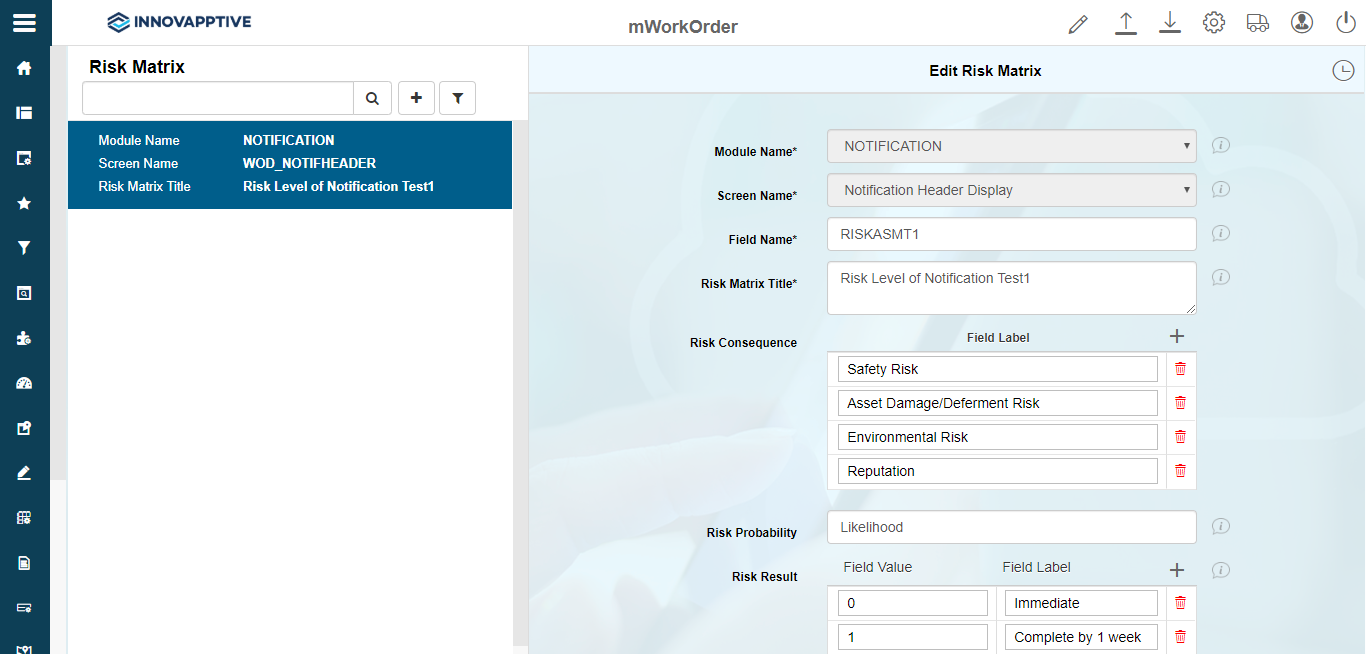The height and width of the screenshot is (654, 1366).
Task: Click the truck transport icon
Action: (1258, 23)
